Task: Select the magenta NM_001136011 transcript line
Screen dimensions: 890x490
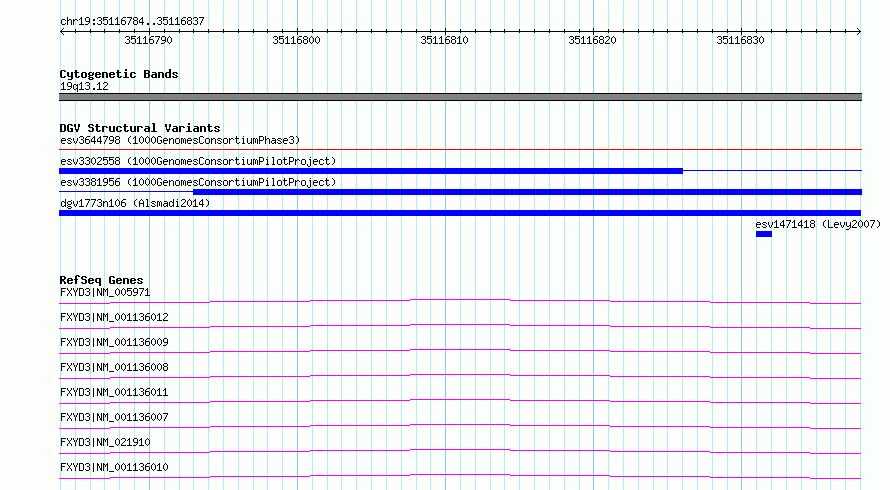Action: tap(460, 401)
